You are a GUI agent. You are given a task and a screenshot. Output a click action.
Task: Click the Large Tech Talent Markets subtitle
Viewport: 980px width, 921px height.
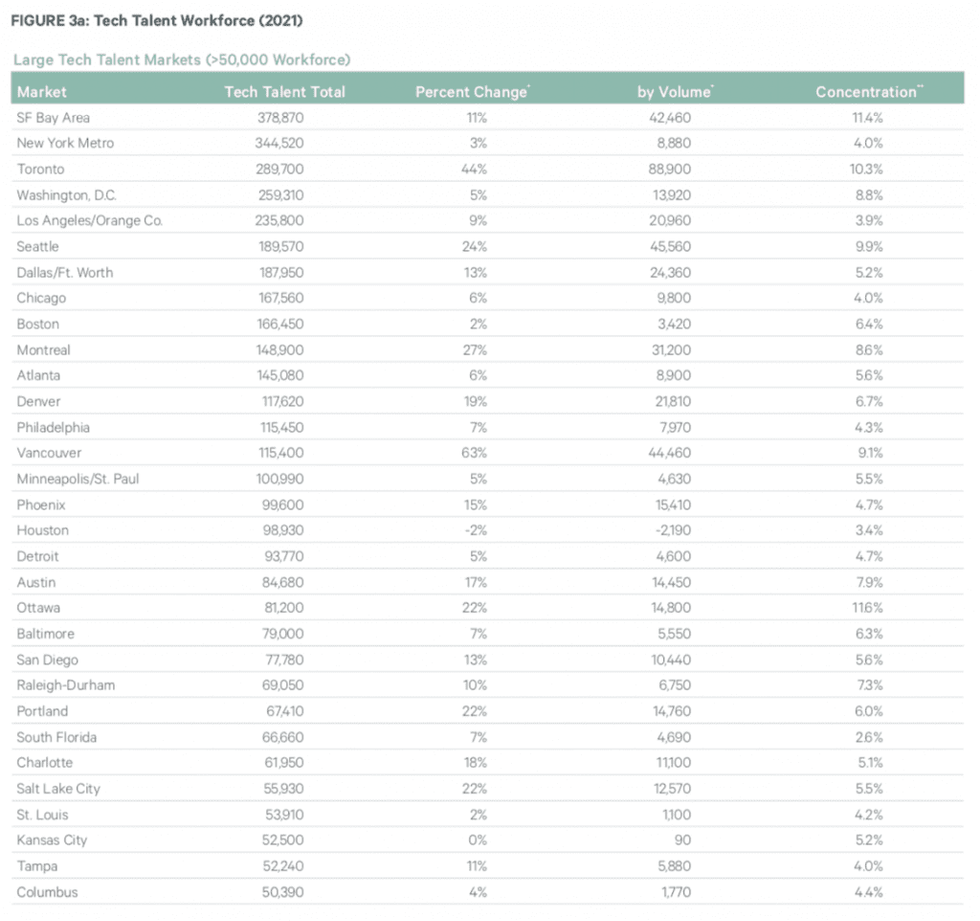point(182,60)
